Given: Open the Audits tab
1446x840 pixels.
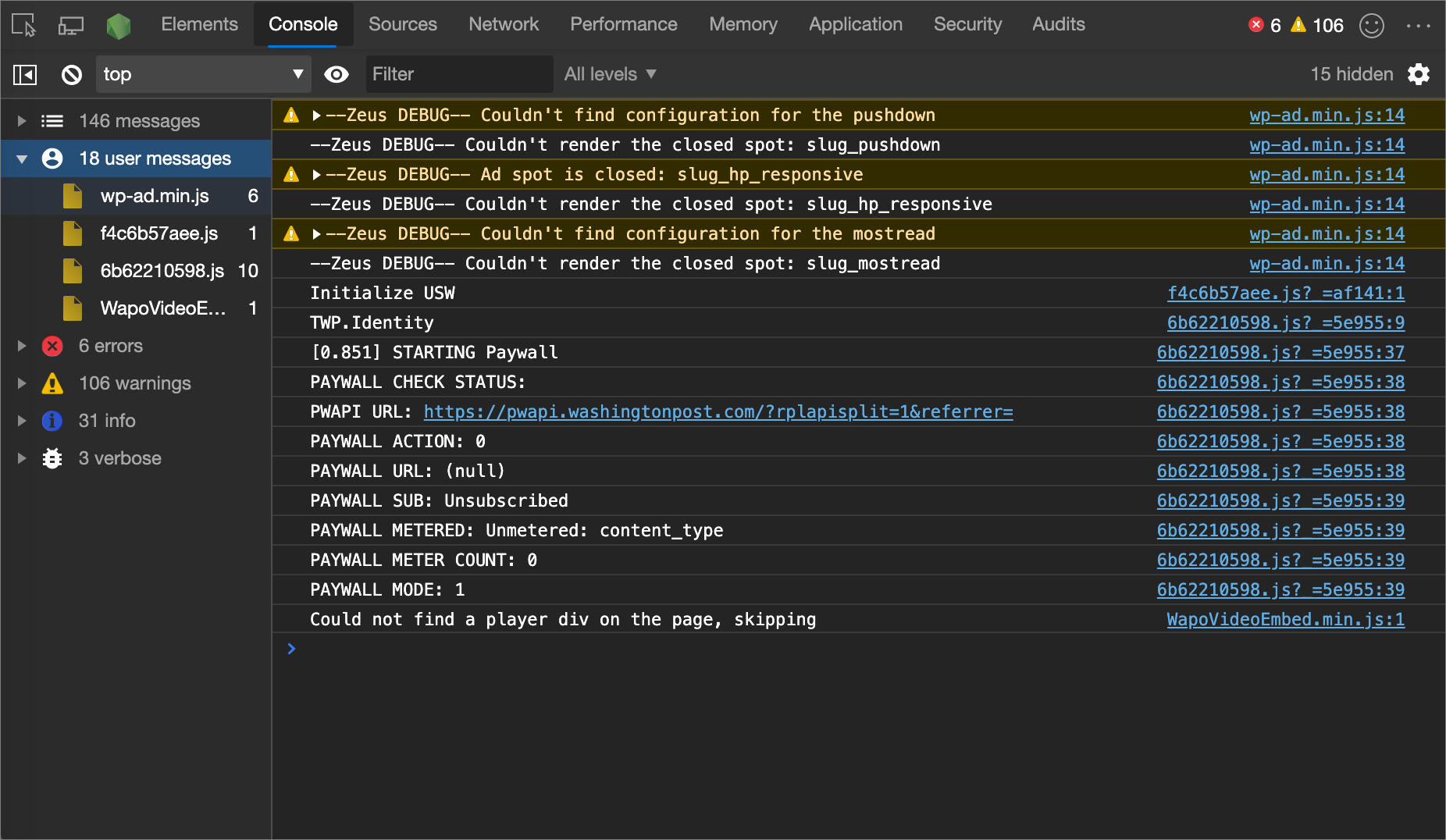Looking at the screenshot, I should (1059, 24).
